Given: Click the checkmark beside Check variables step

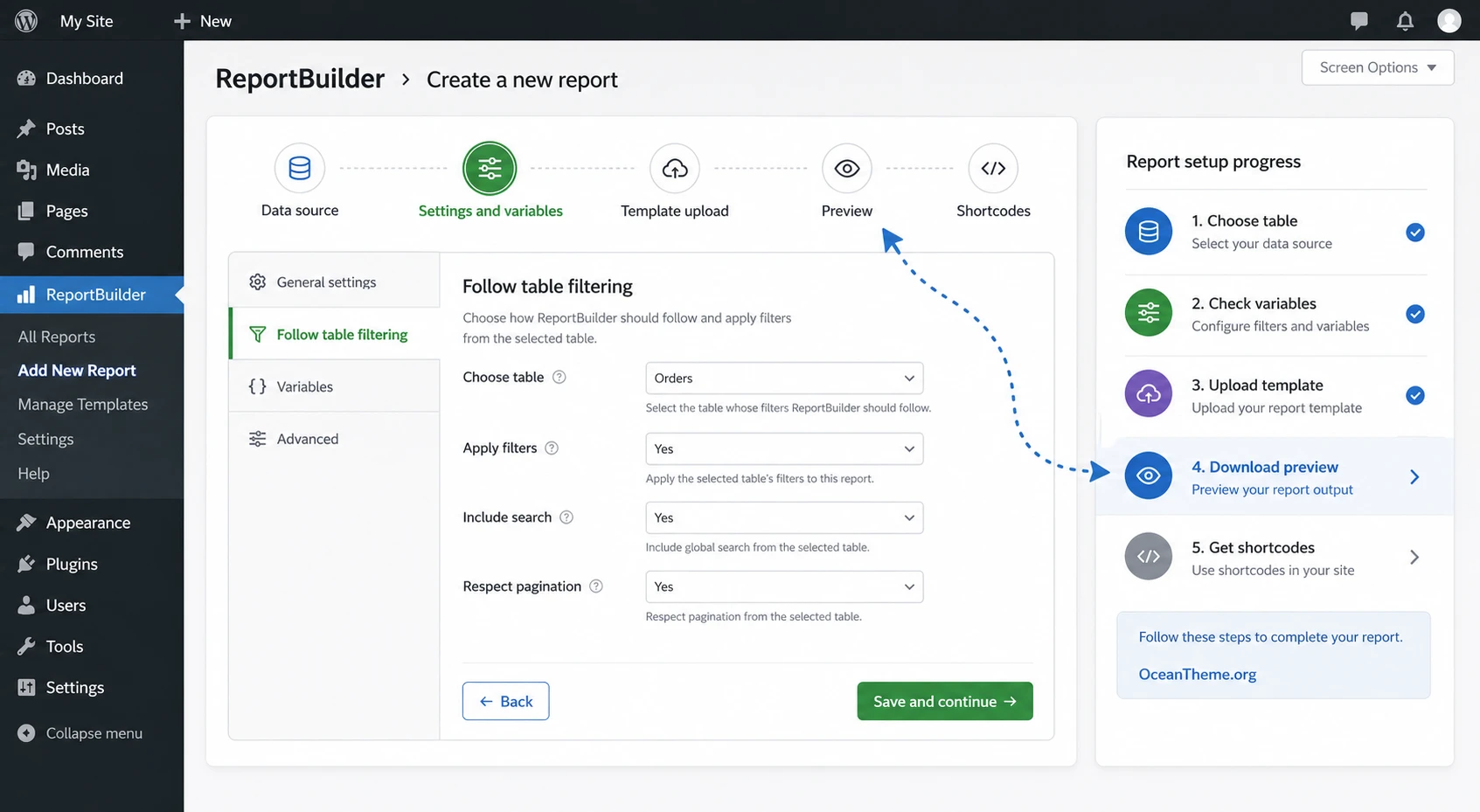Looking at the screenshot, I should tap(1415, 314).
